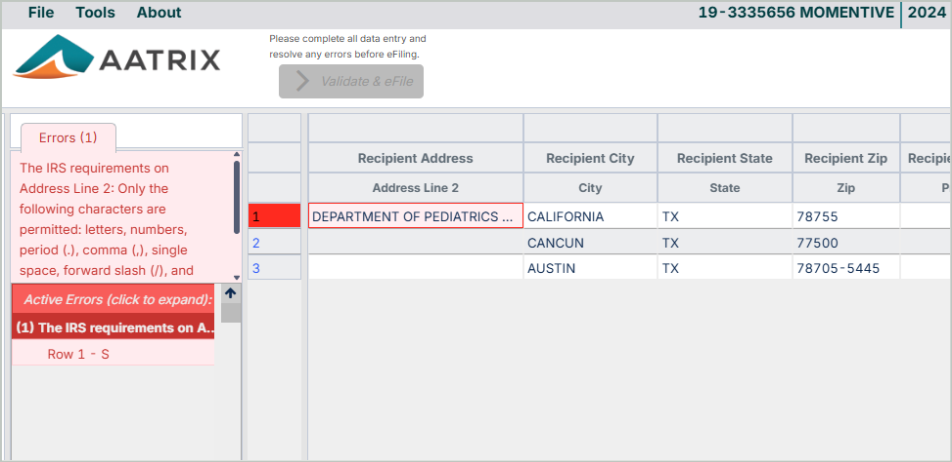
Task: Expand the Active Errors header
Action: point(117,299)
